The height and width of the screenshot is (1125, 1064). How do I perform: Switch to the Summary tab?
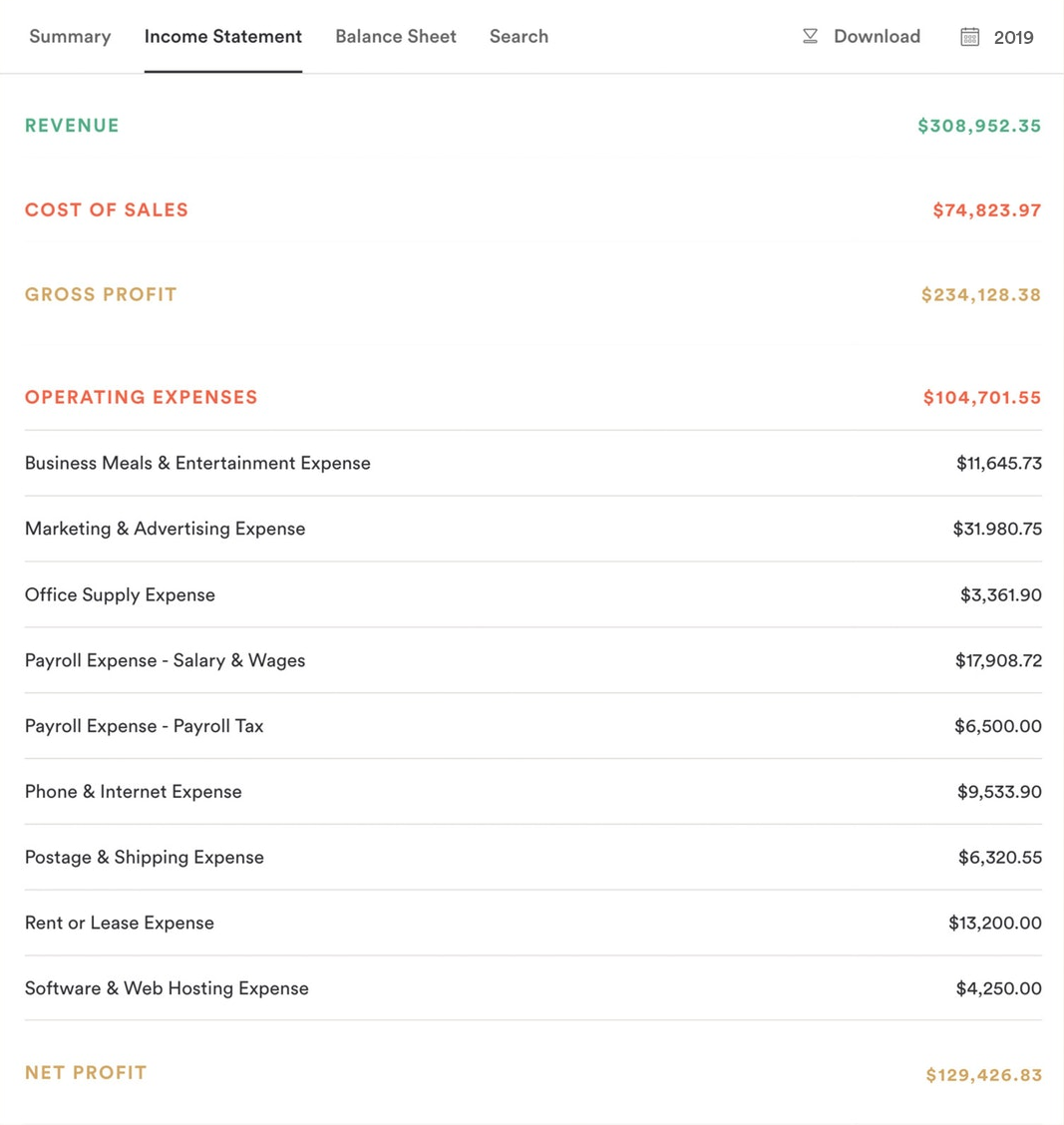69,36
